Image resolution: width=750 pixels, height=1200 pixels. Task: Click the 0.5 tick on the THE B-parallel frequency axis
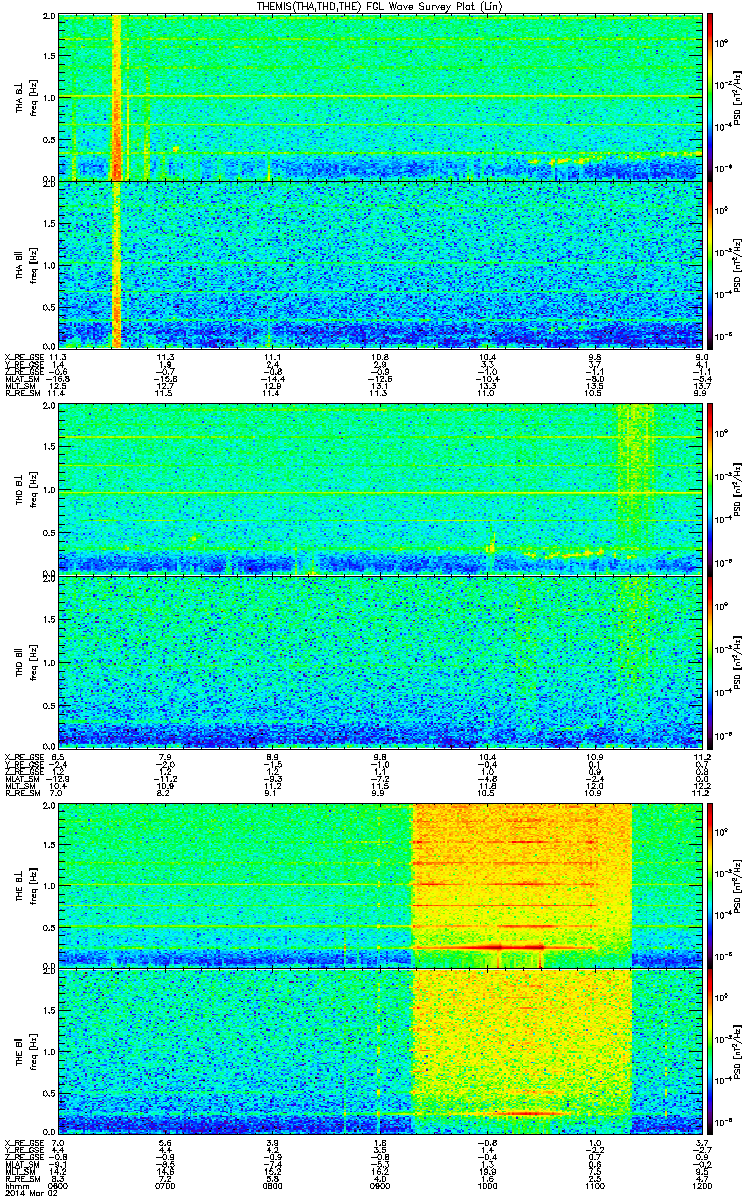pos(49,1094)
